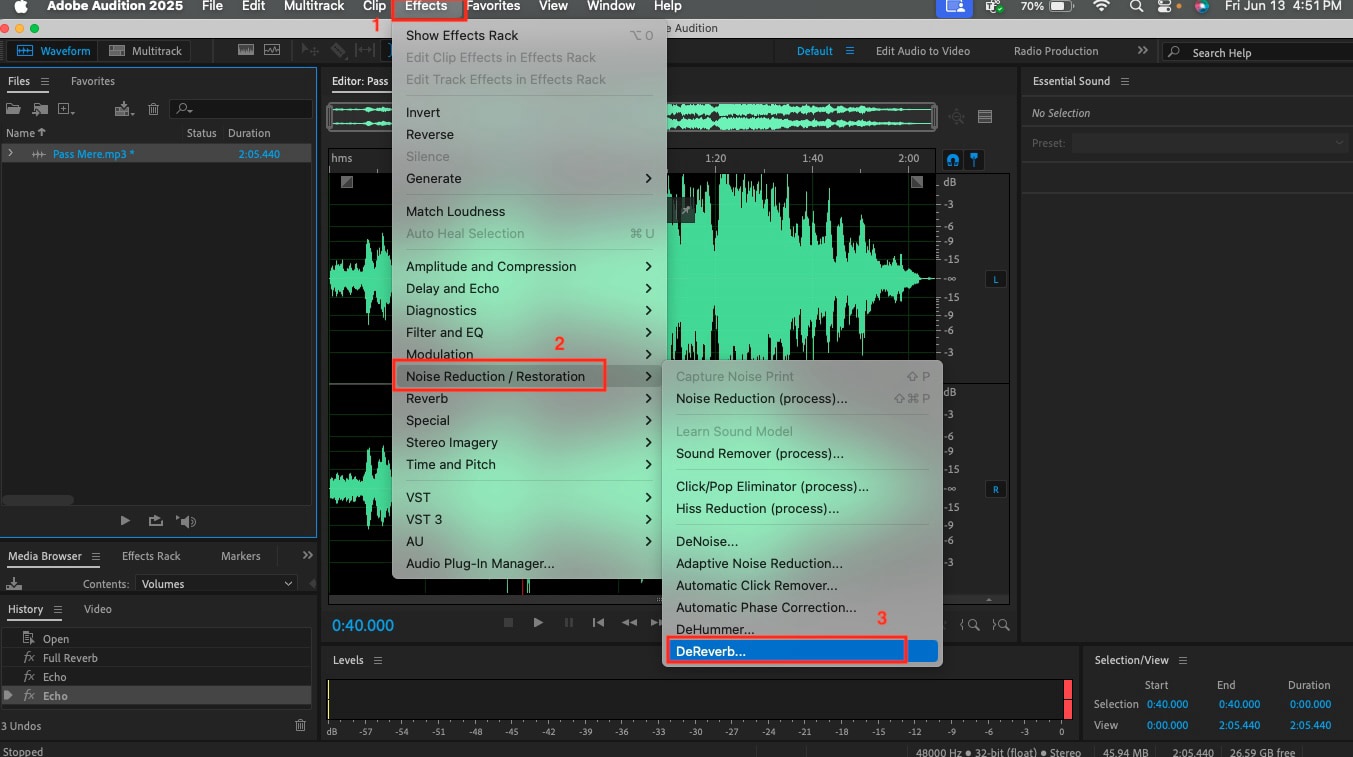Play file in Files panel preview
Image resolution: width=1353 pixels, height=757 pixels.
[125, 520]
